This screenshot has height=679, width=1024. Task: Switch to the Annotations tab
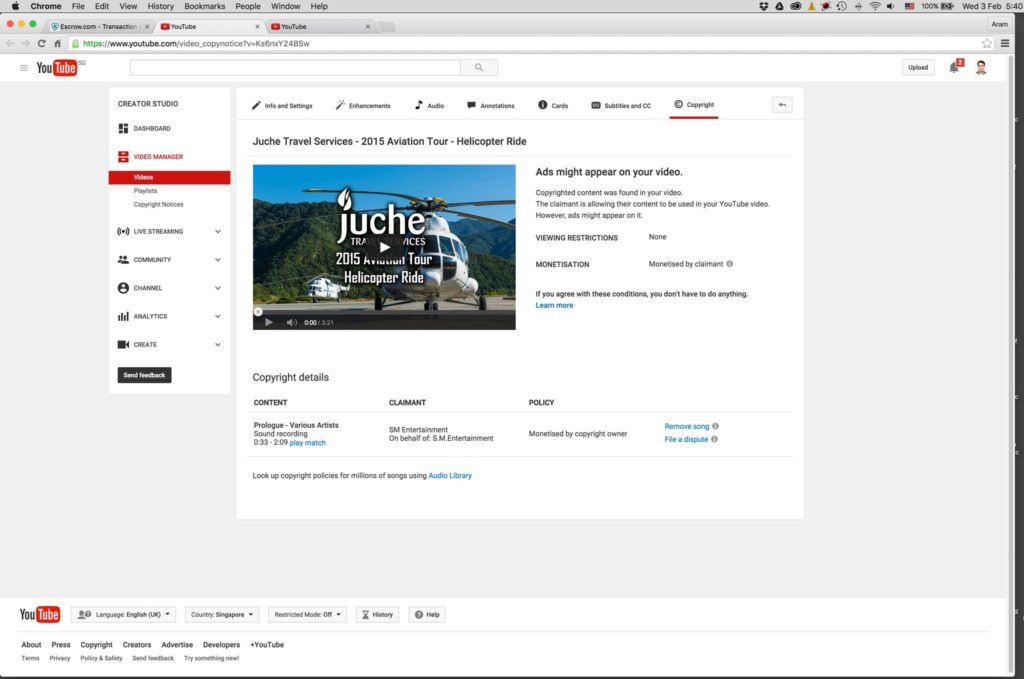pos(490,105)
